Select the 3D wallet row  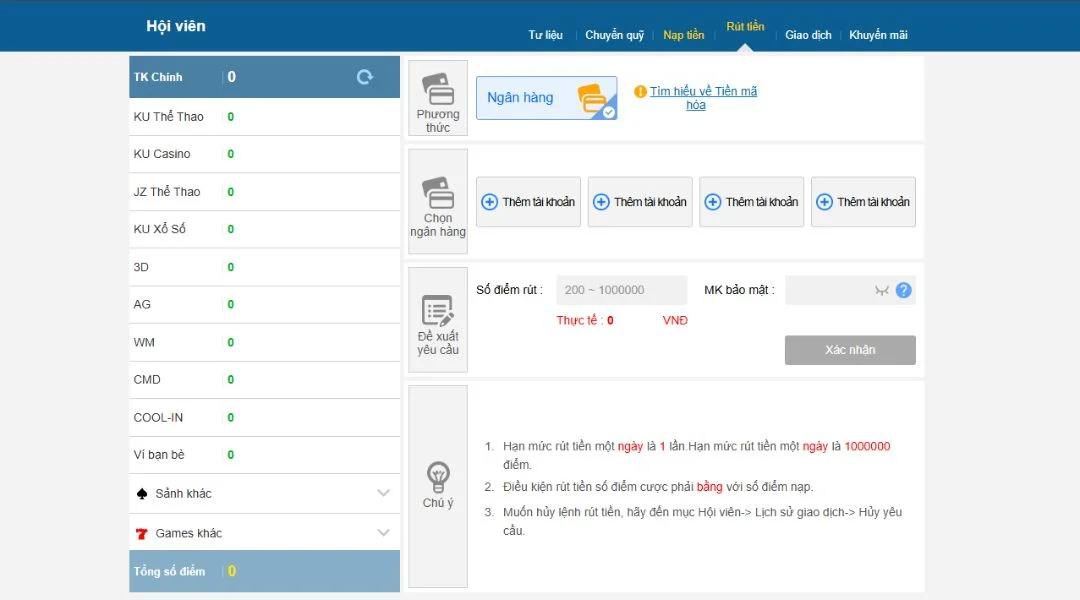click(264, 267)
